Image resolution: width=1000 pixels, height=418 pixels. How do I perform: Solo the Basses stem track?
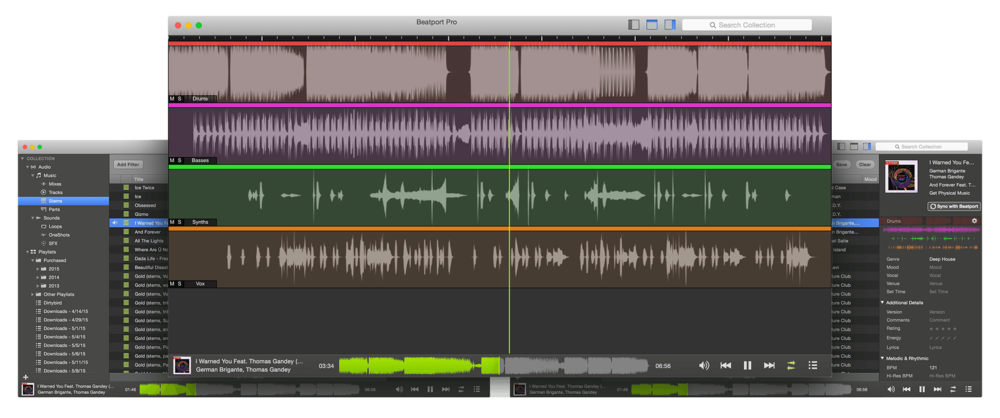click(180, 160)
